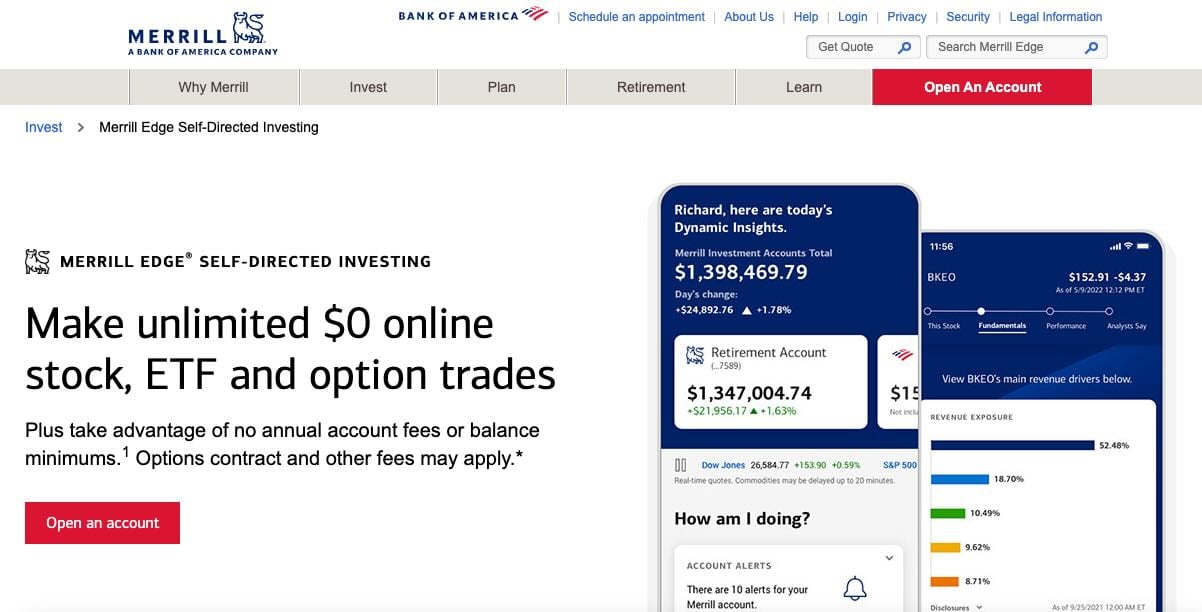Click the footnote 1 superscript after minimums
Viewport: 1202px width, 612px height.
[126, 453]
